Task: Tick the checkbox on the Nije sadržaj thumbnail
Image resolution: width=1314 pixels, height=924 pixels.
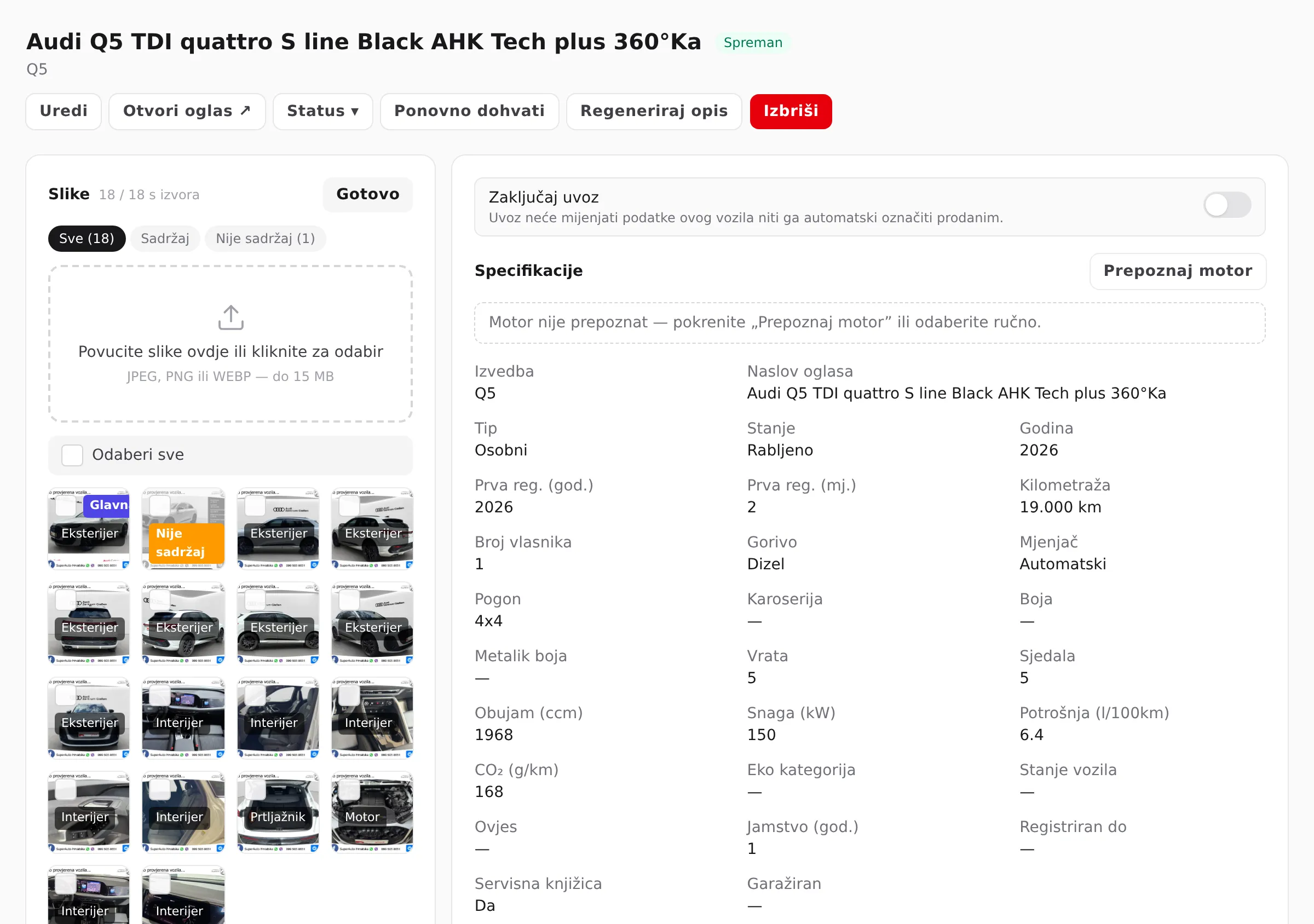Action: tap(160, 506)
